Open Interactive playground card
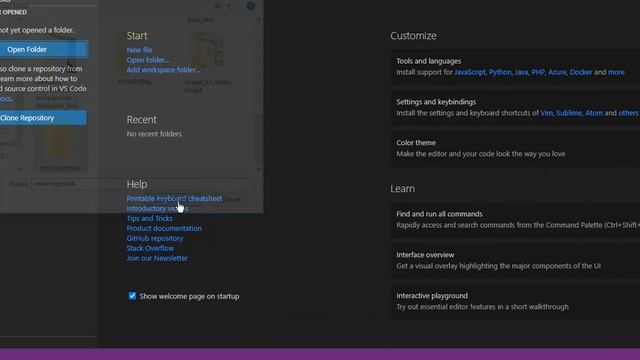The height and width of the screenshot is (360, 640). tap(516, 301)
